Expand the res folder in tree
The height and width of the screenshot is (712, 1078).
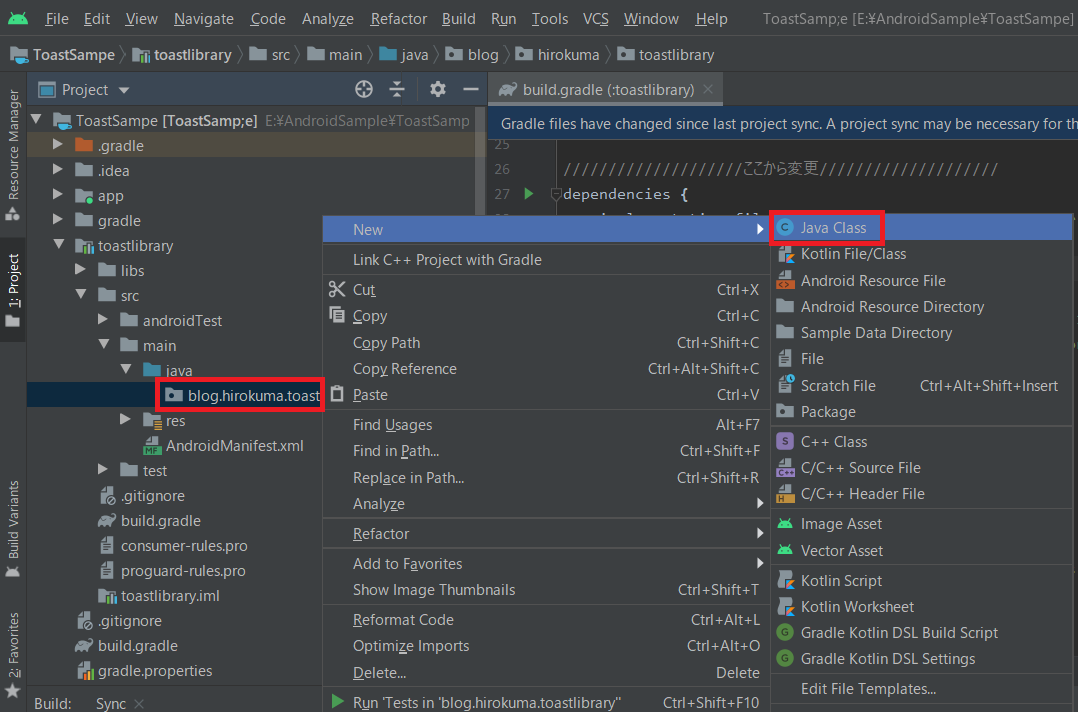click(x=125, y=421)
